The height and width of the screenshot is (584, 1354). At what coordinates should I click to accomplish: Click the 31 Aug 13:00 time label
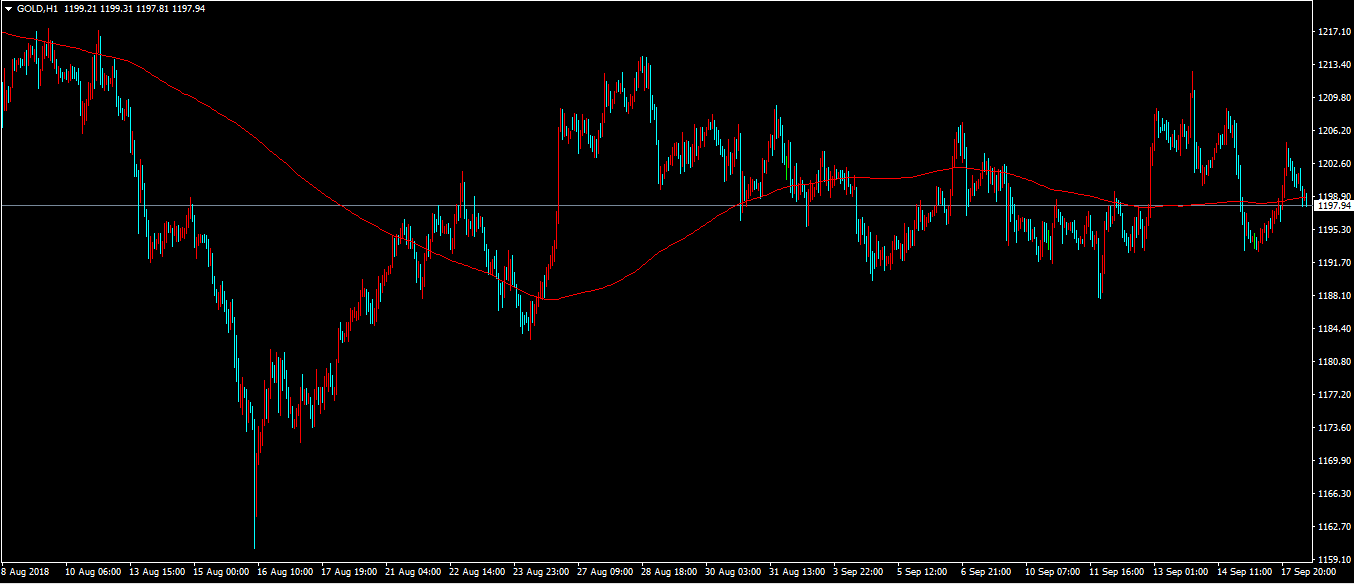(797, 573)
